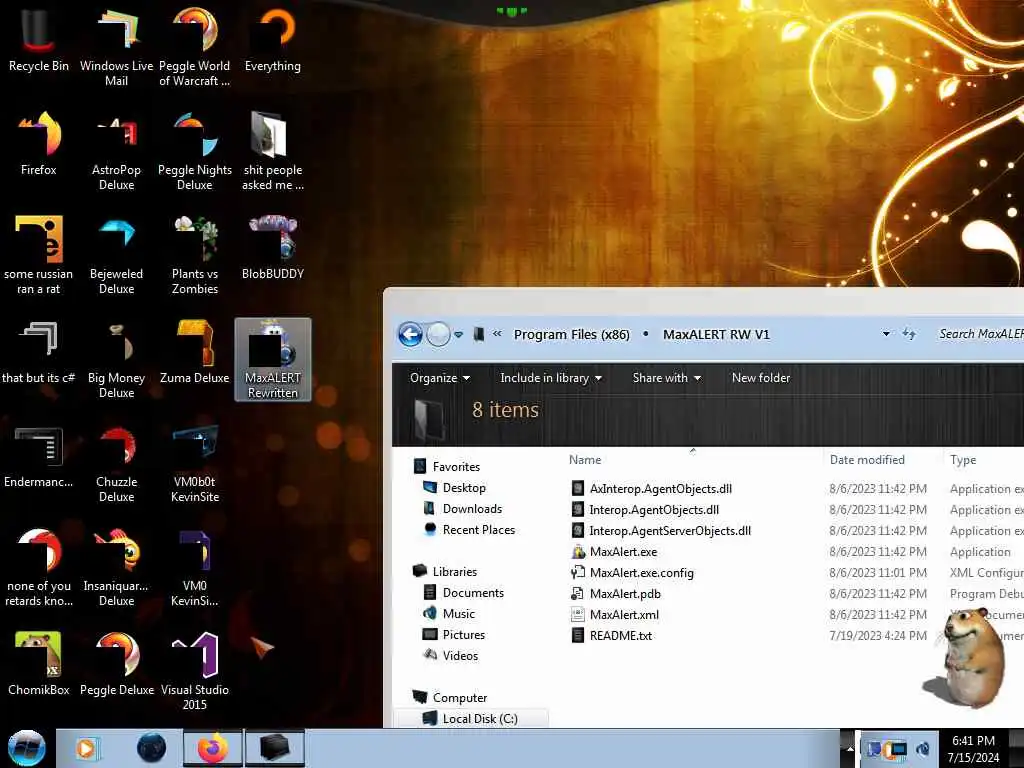Select 'some russian ran a rat' icon
This screenshot has width=1024, height=768.
tap(39, 255)
